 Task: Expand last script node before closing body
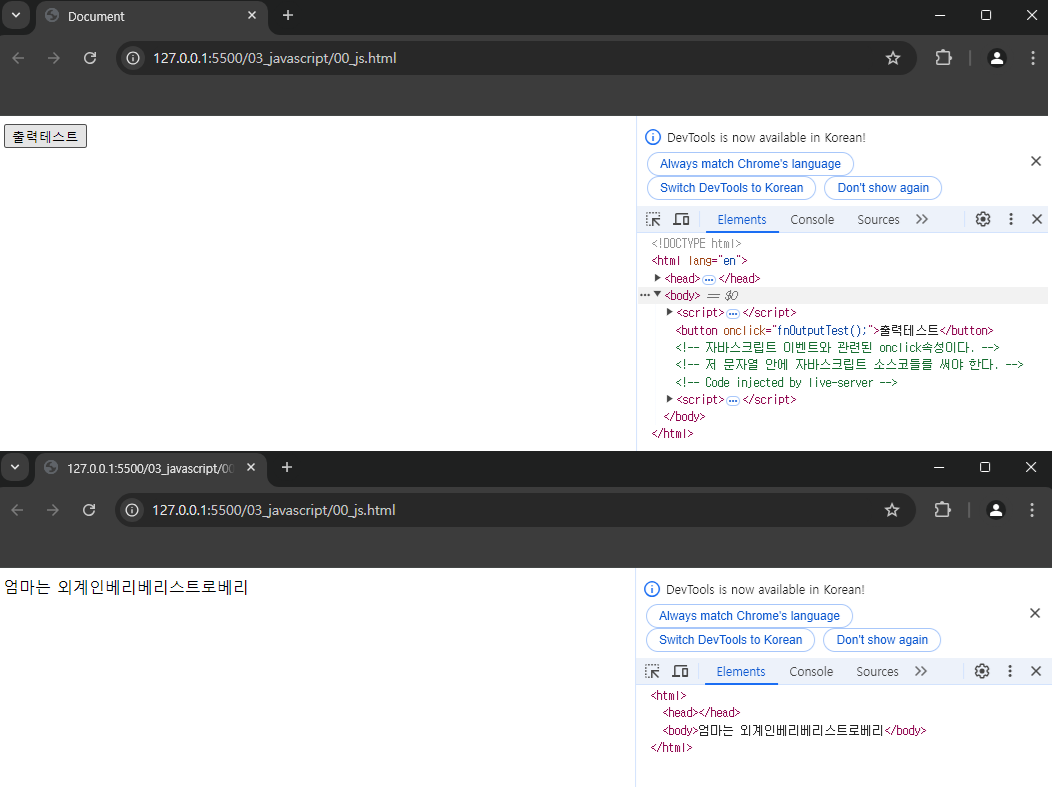pyautogui.click(x=669, y=399)
